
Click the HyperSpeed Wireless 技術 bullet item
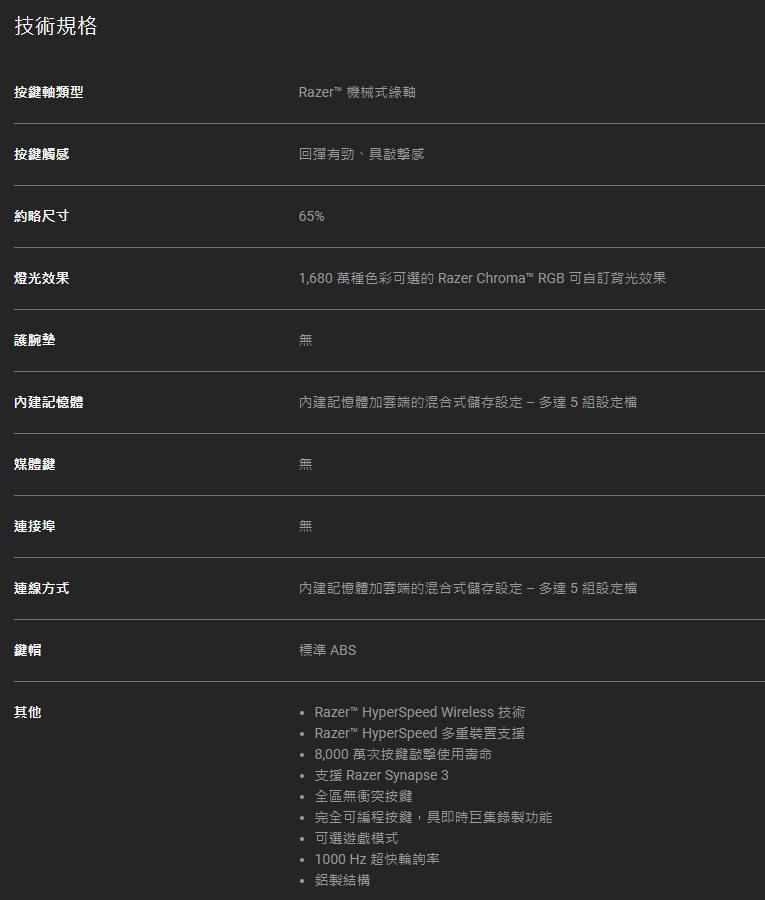click(419, 712)
